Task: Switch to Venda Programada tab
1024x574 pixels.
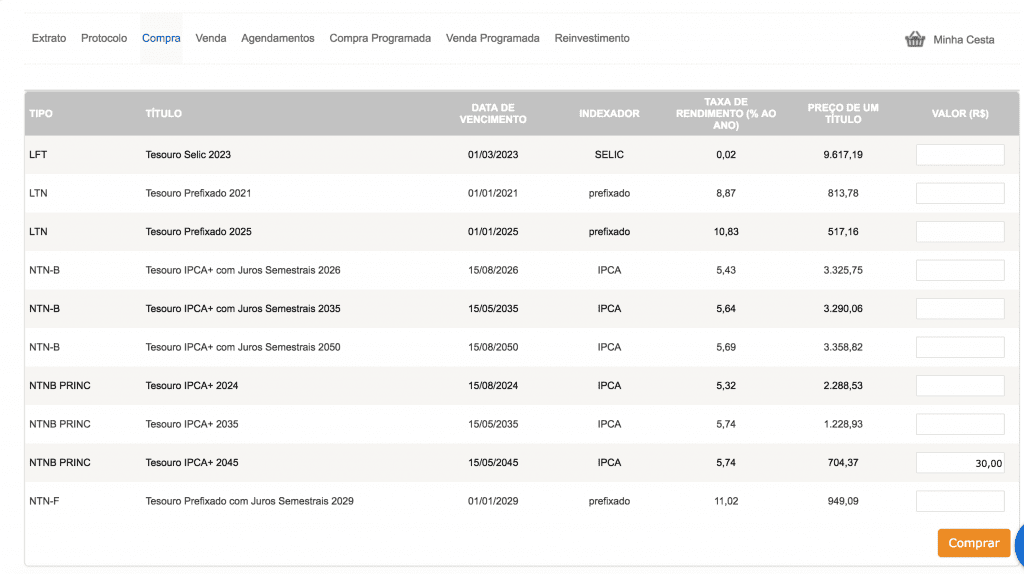Action: 492,39
